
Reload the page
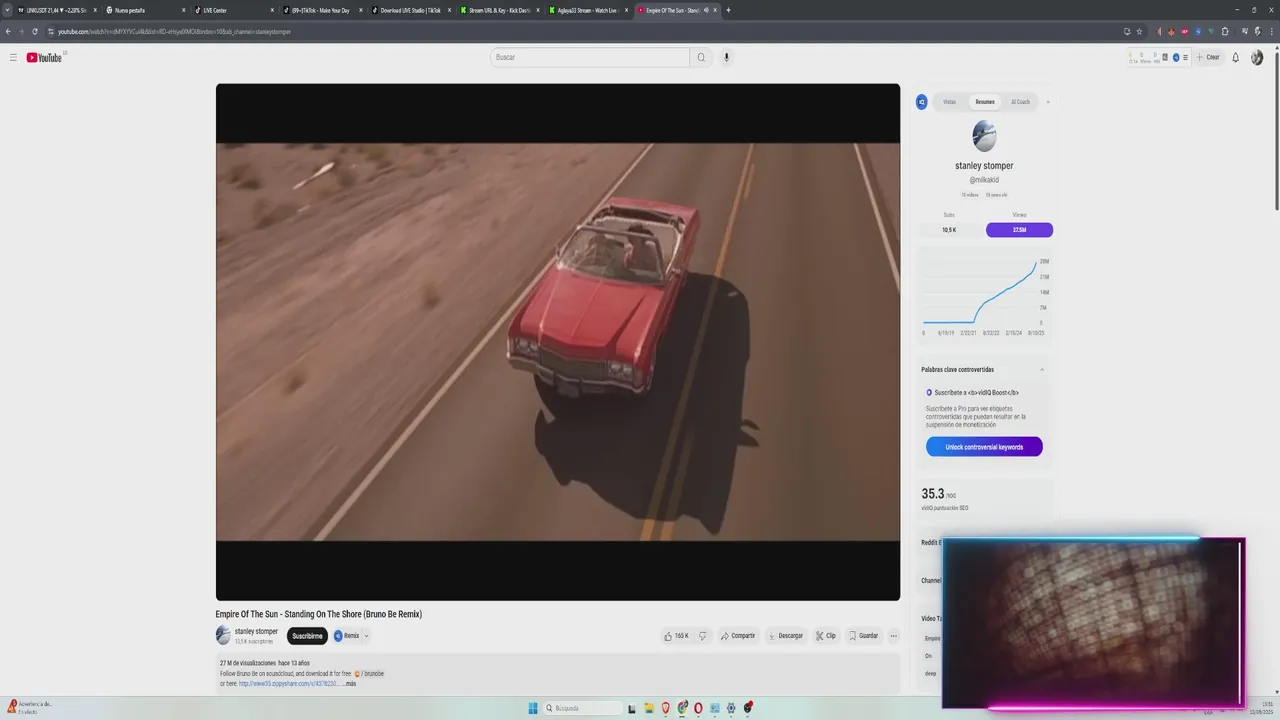click(35, 31)
